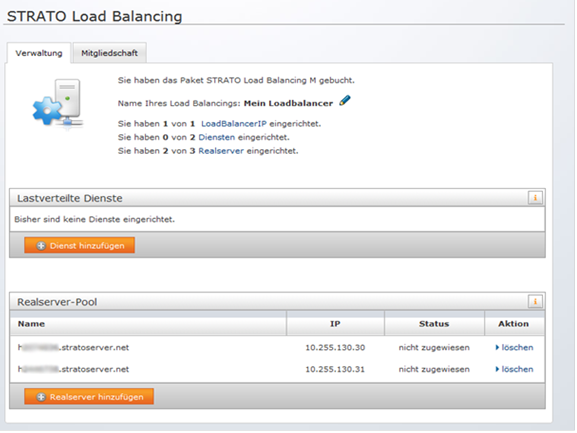Click the pencil icon to rename Mein Loadbalancer
This screenshot has width=577, height=433.
(345, 101)
